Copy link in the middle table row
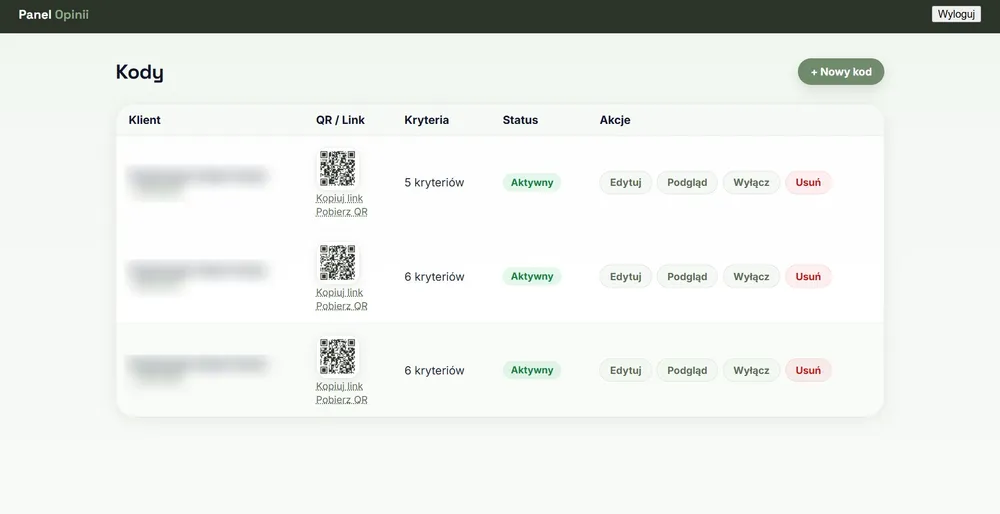Viewport: 1000px width, 514px height. (x=339, y=293)
